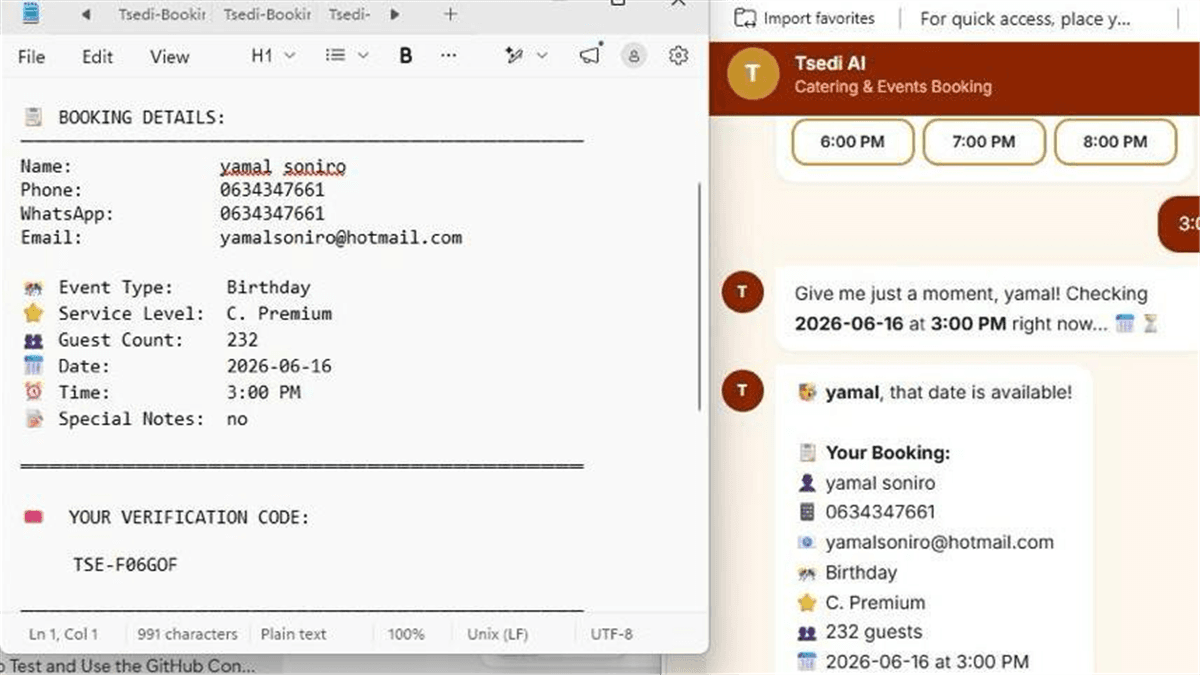Switch to the second Tsedi-Bookir tab
The image size is (1200, 675).
tap(267, 14)
